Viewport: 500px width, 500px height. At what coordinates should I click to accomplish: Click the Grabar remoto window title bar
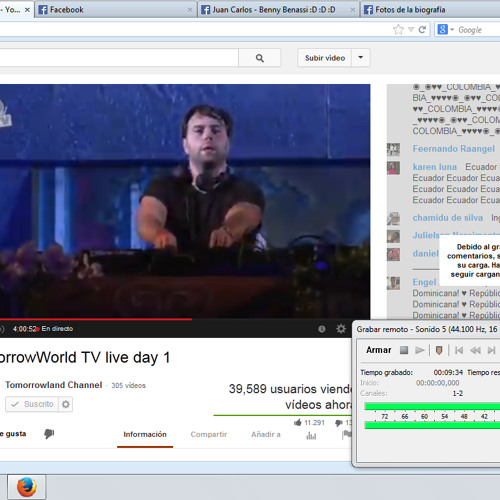[x=427, y=329]
